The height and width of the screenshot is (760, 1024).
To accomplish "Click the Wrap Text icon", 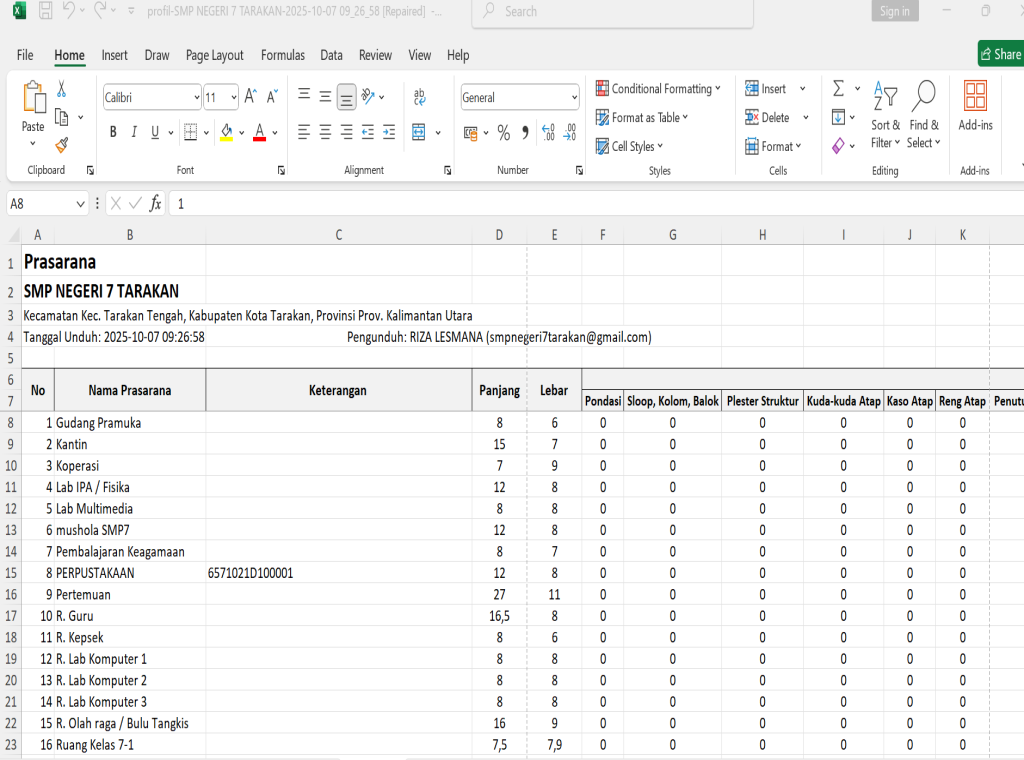I will (x=420, y=97).
